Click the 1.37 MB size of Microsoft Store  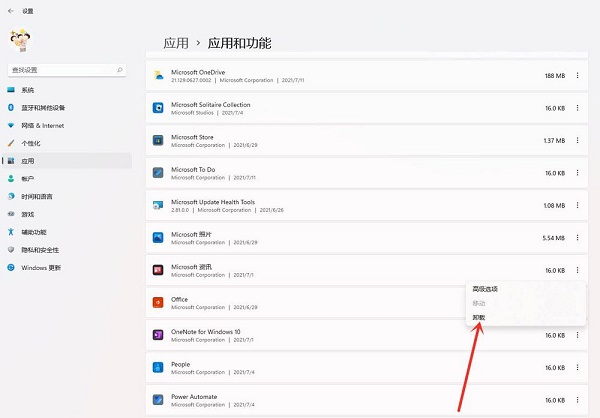click(554, 141)
